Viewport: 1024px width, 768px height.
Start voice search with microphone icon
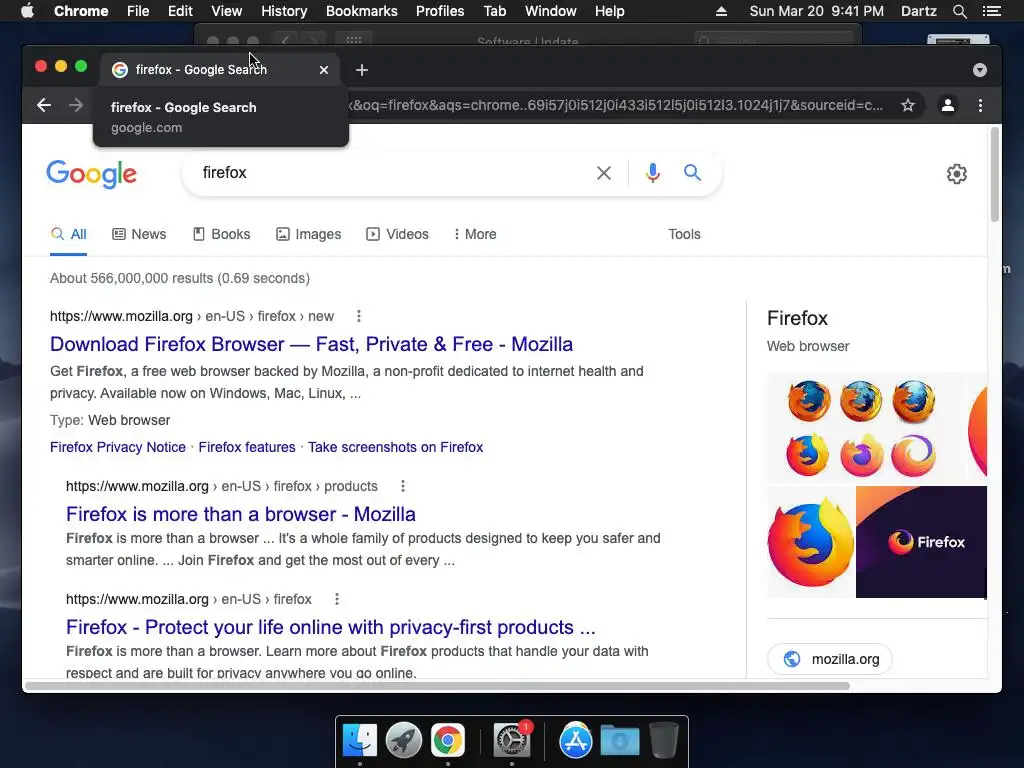point(652,173)
